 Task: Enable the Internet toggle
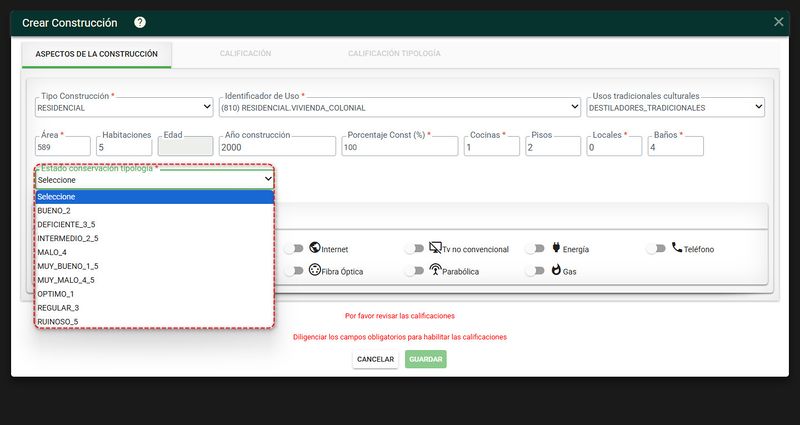[294, 249]
